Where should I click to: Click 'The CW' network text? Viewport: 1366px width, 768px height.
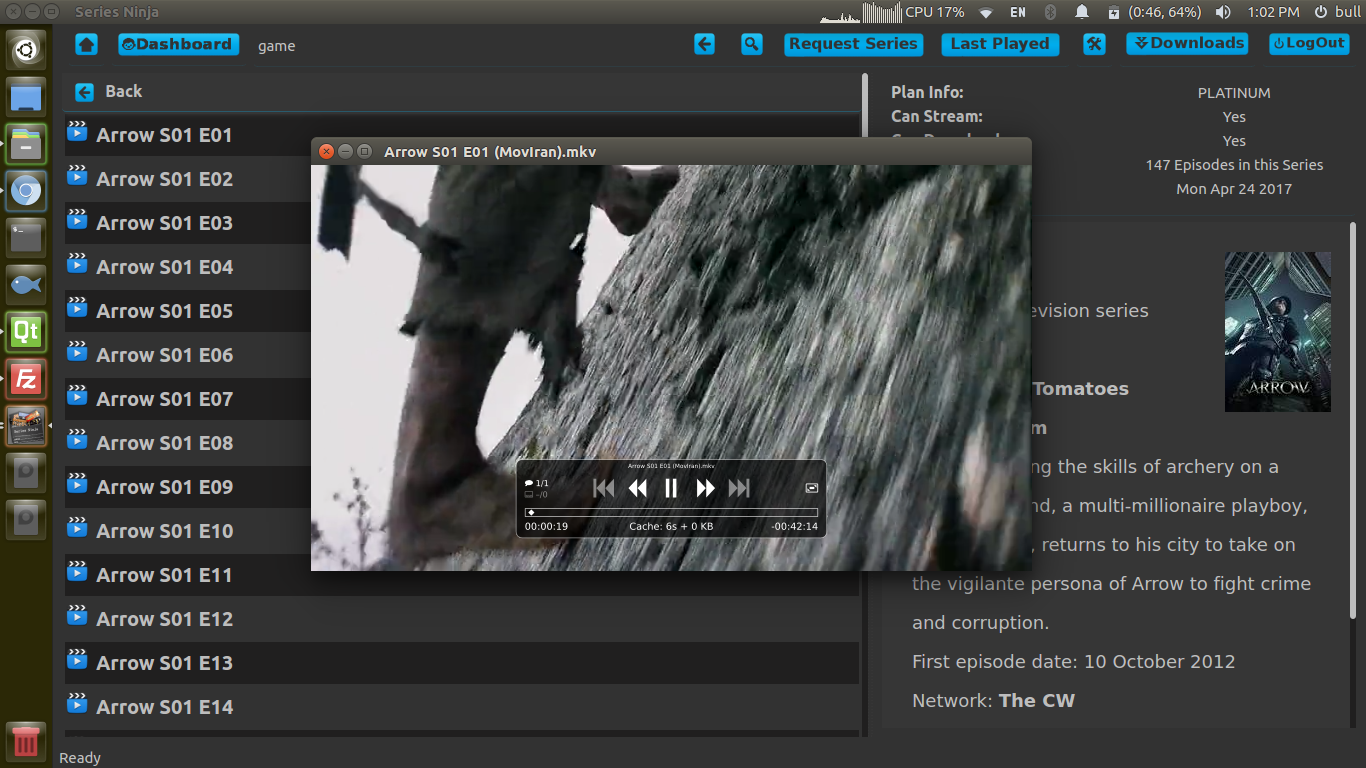[1037, 700]
